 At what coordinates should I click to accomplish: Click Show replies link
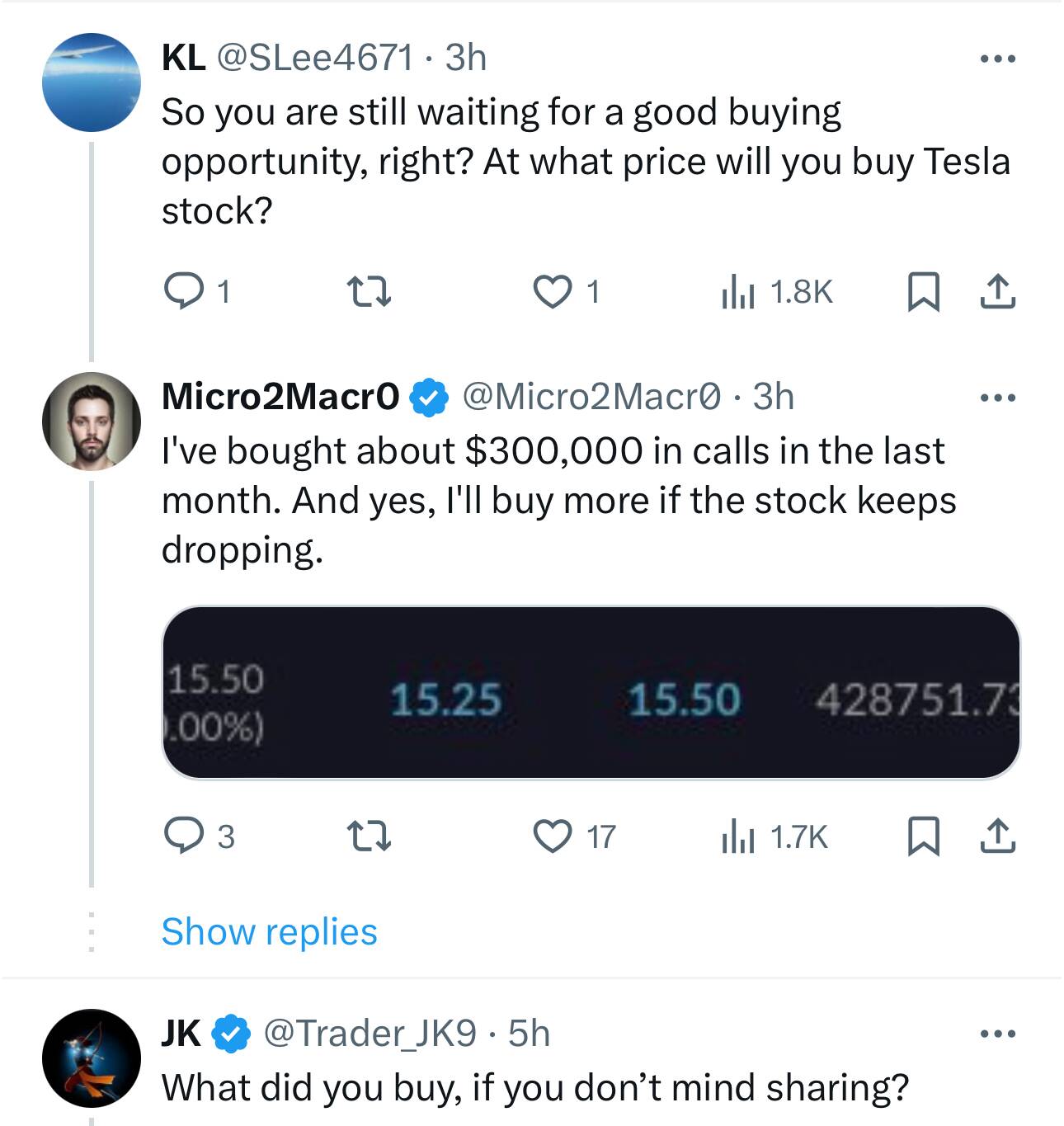point(269,932)
